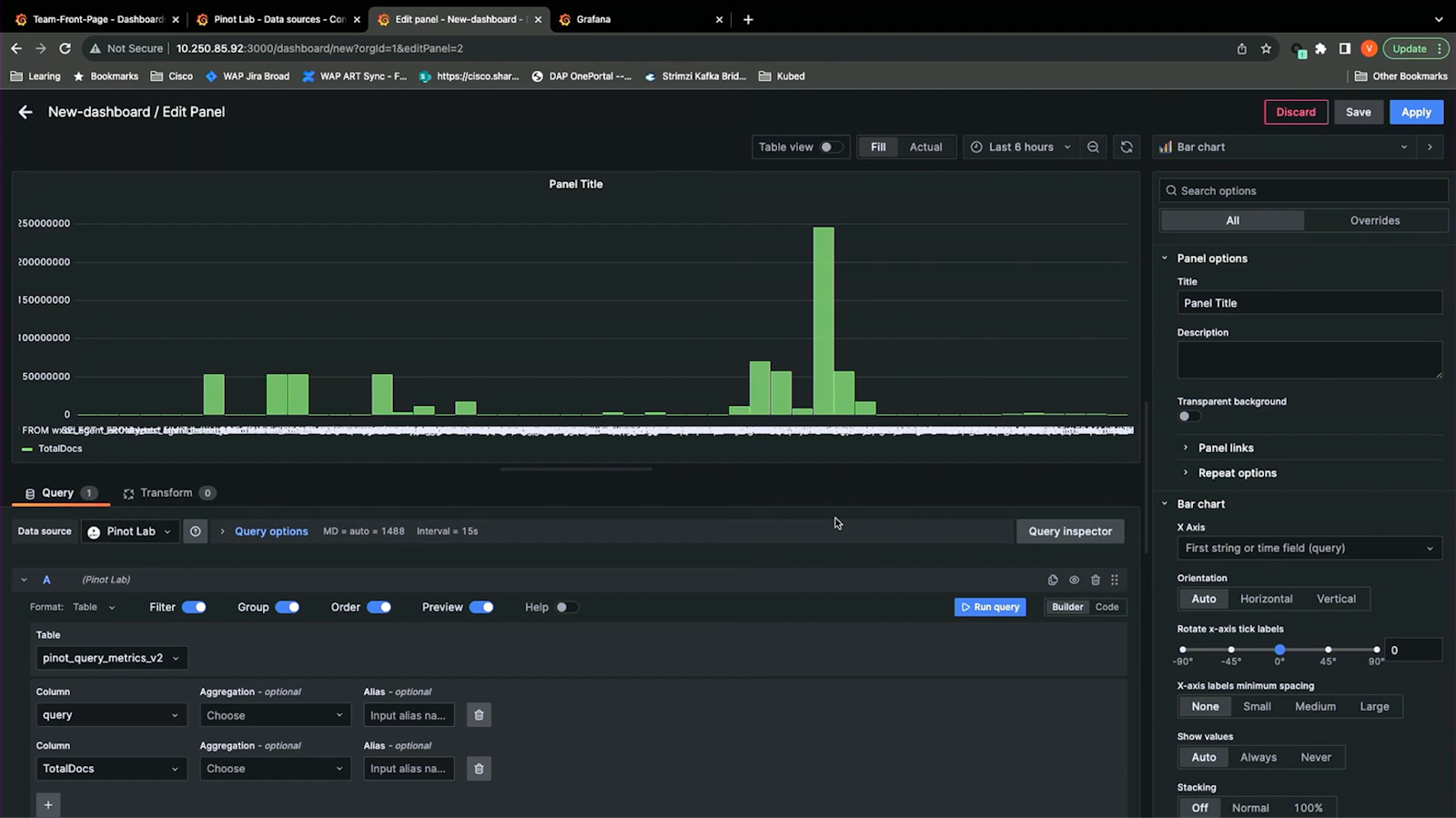
Task: Click the back arrow beside New-dashboard
Action: click(x=25, y=112)
